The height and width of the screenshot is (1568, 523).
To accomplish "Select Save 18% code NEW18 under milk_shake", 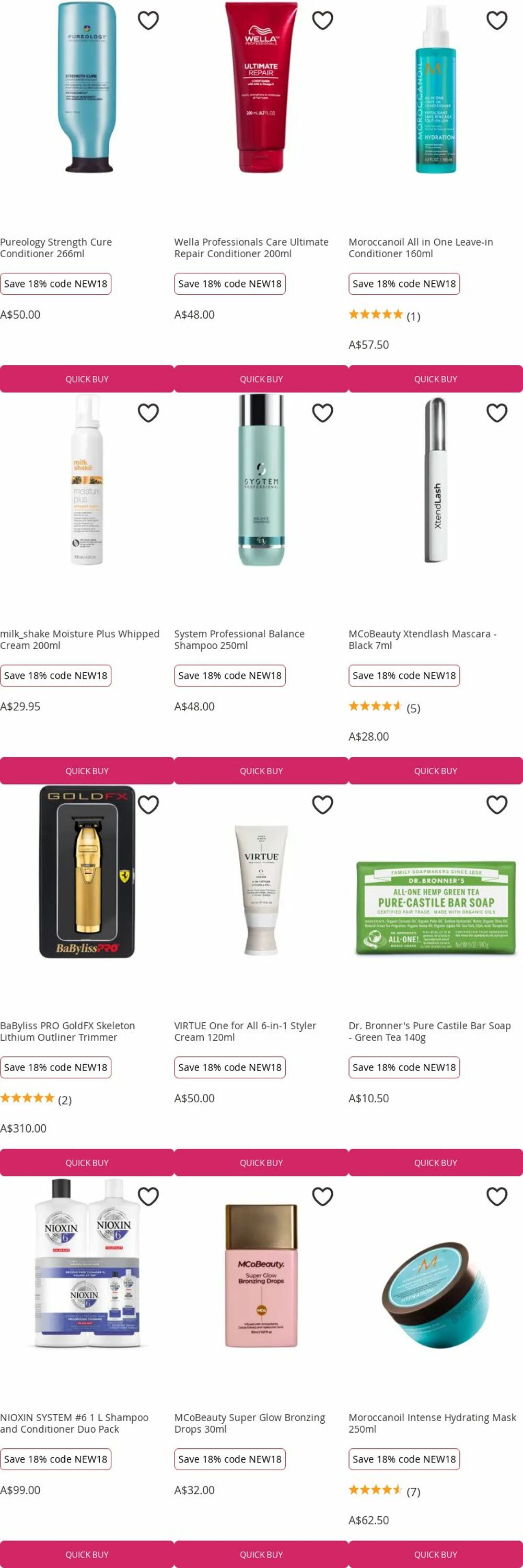I will coord(55,676).
